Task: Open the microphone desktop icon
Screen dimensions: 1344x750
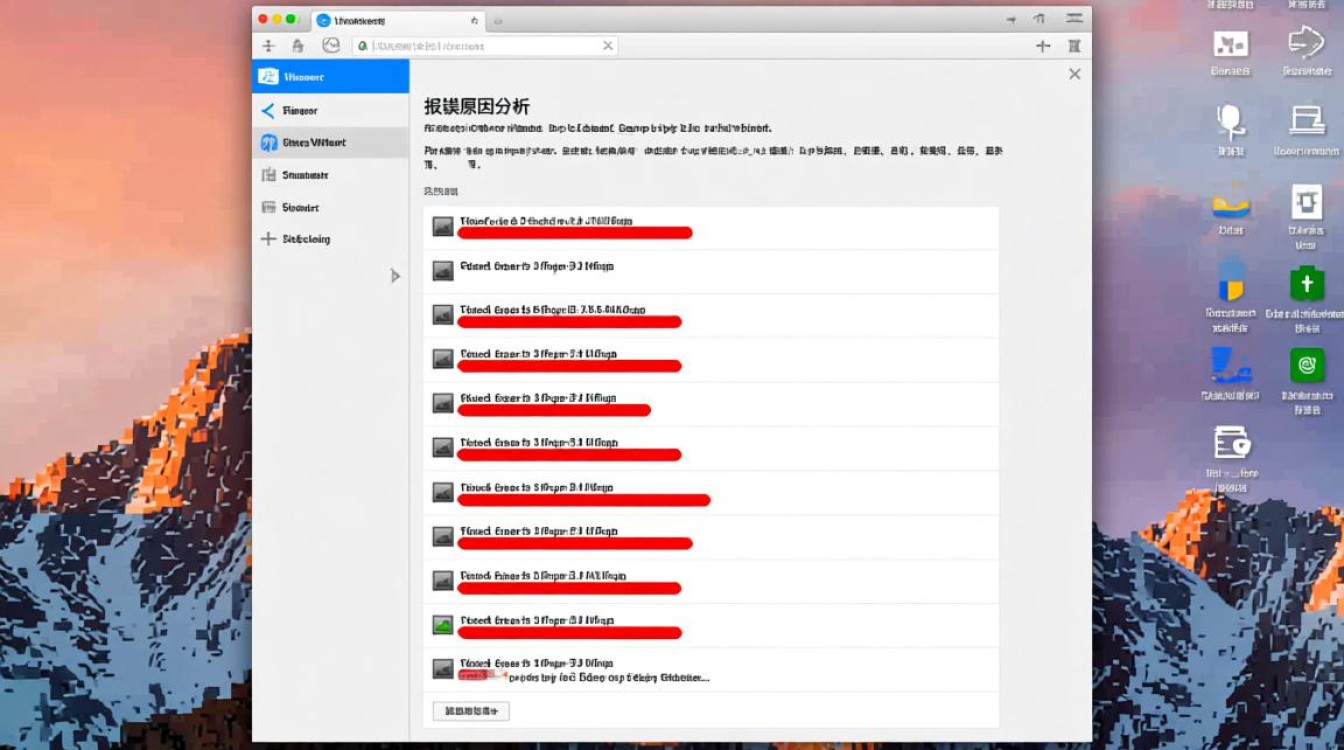Action: (x=1230, y=122)
